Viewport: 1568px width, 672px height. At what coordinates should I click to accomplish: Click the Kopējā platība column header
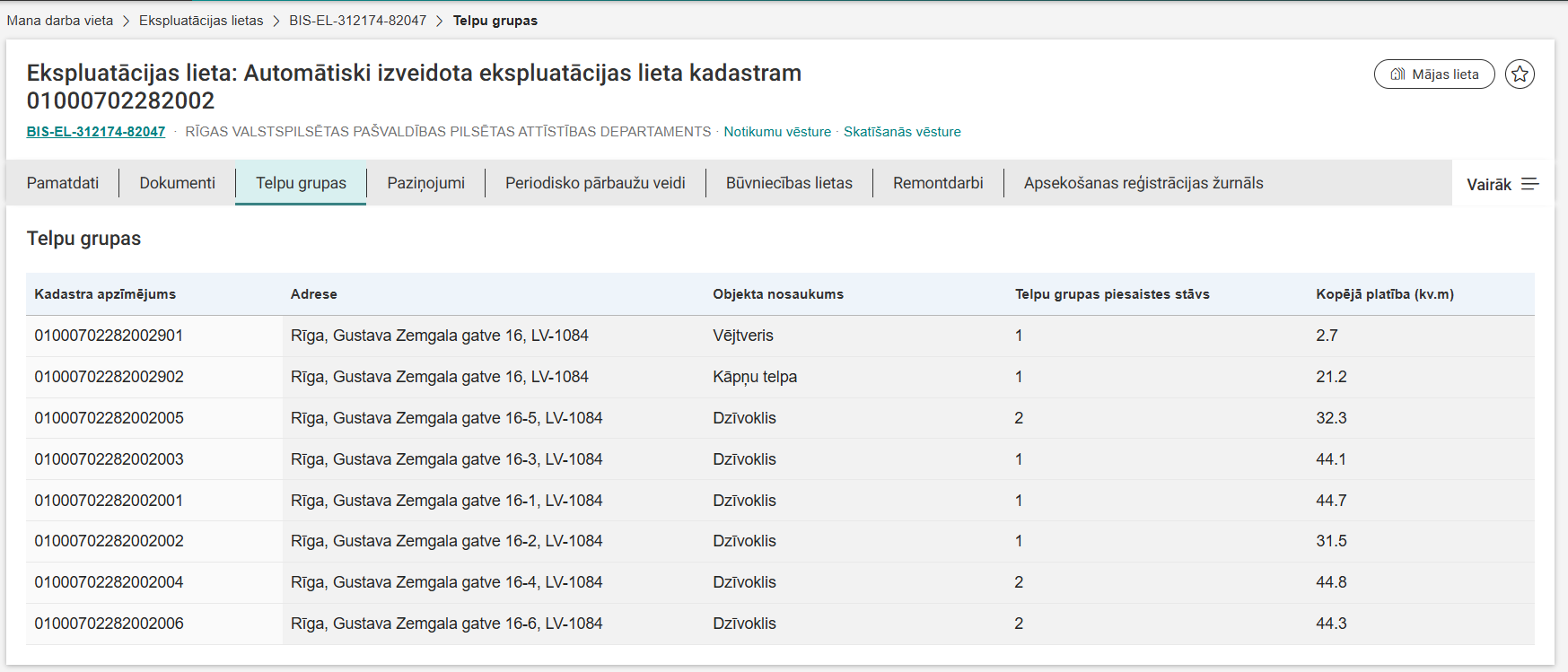(1384, 294)
